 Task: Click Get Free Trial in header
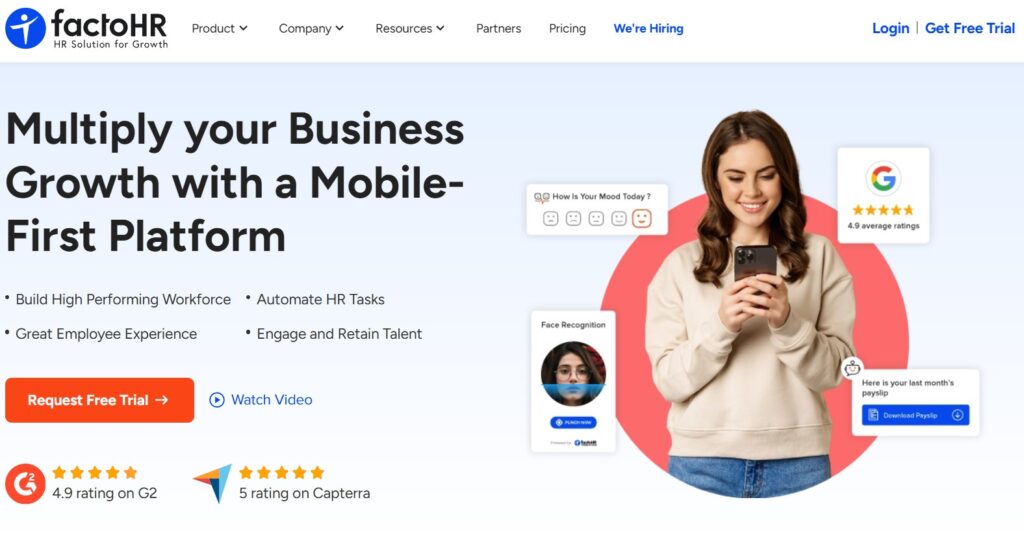(x=970, y=28)
